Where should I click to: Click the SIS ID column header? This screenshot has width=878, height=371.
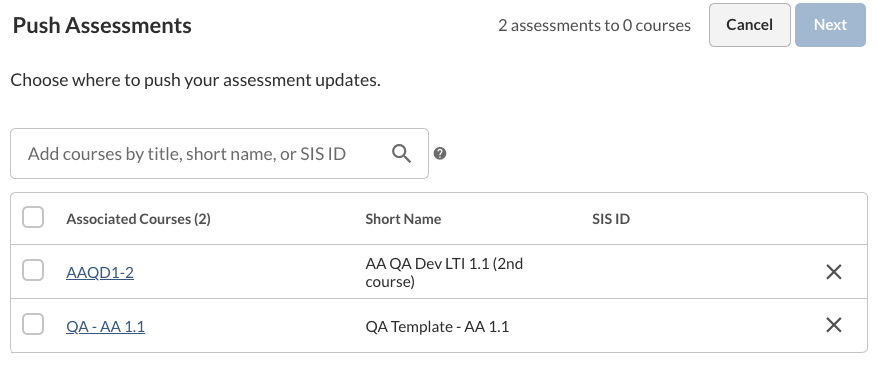coord(611,219)
